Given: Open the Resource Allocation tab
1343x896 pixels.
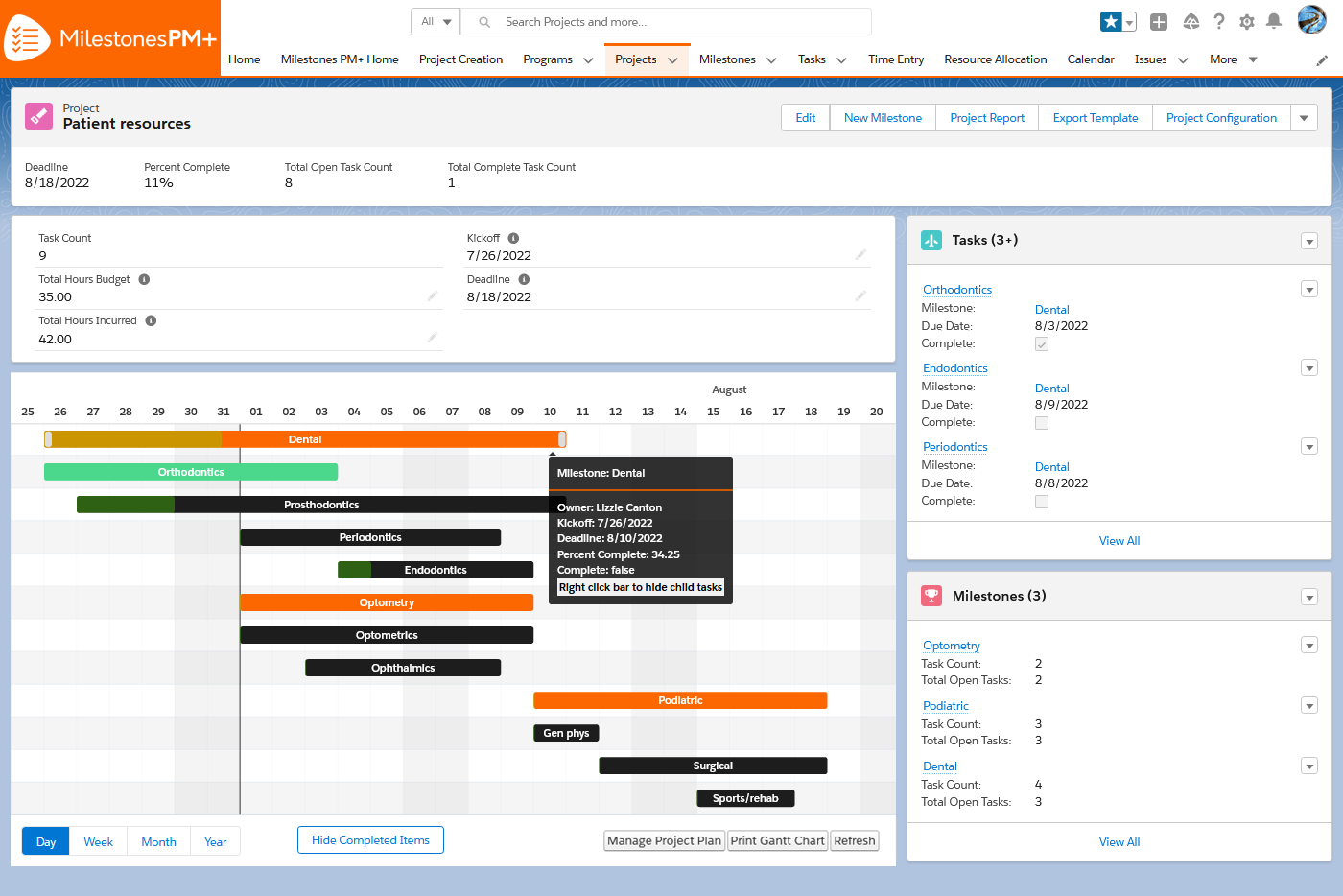Looking at the screenshot, I should point(995,59).
